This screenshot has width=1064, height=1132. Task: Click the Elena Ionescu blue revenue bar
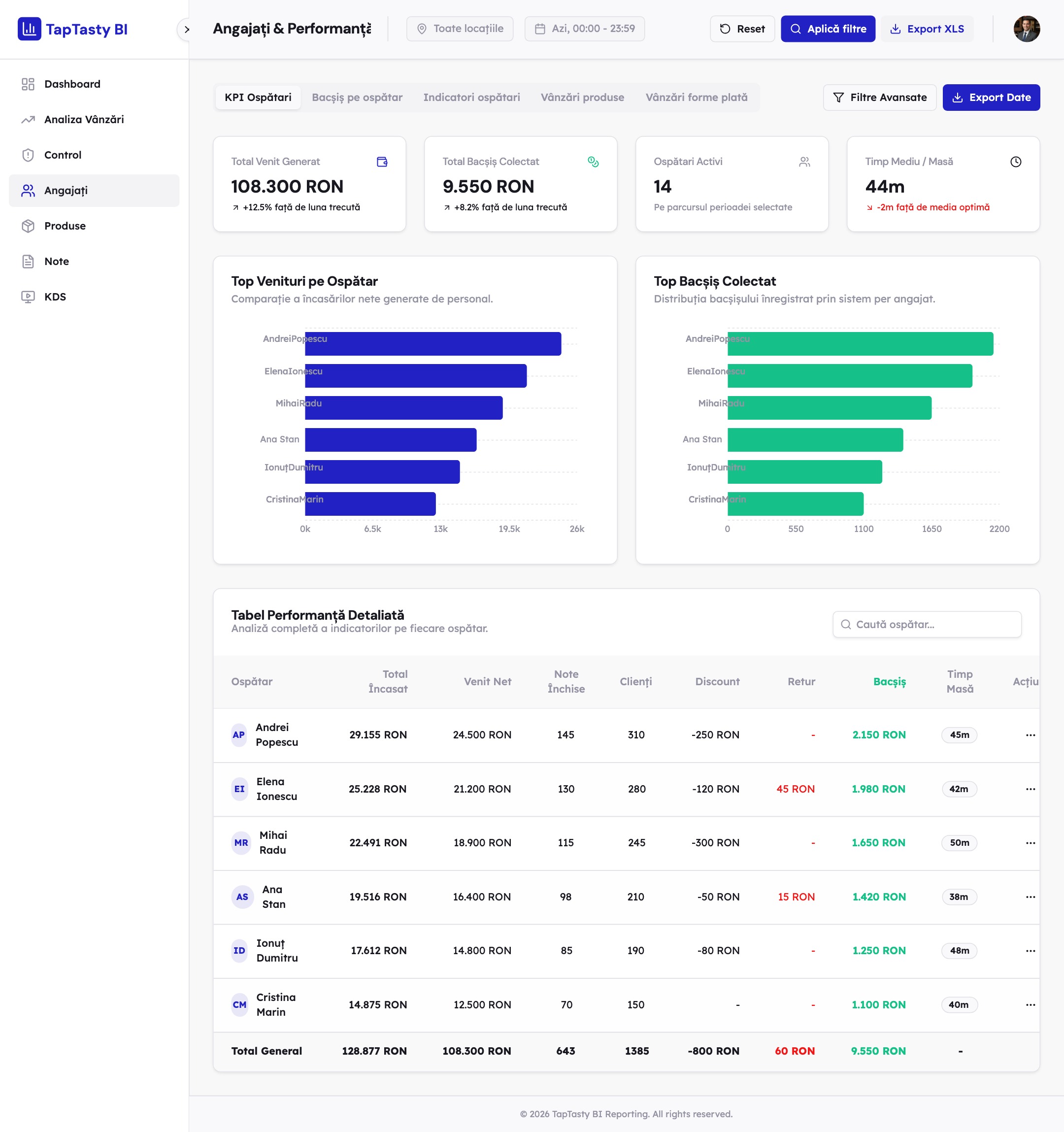pyautogui.click(x=416, y=376)
